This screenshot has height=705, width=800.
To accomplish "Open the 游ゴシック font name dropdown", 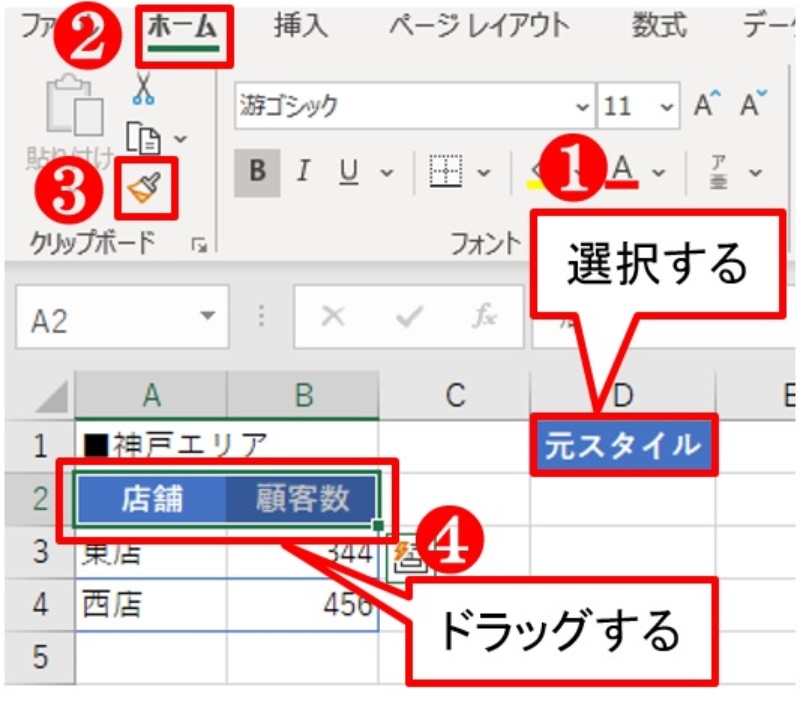I will tap(583, 106).
